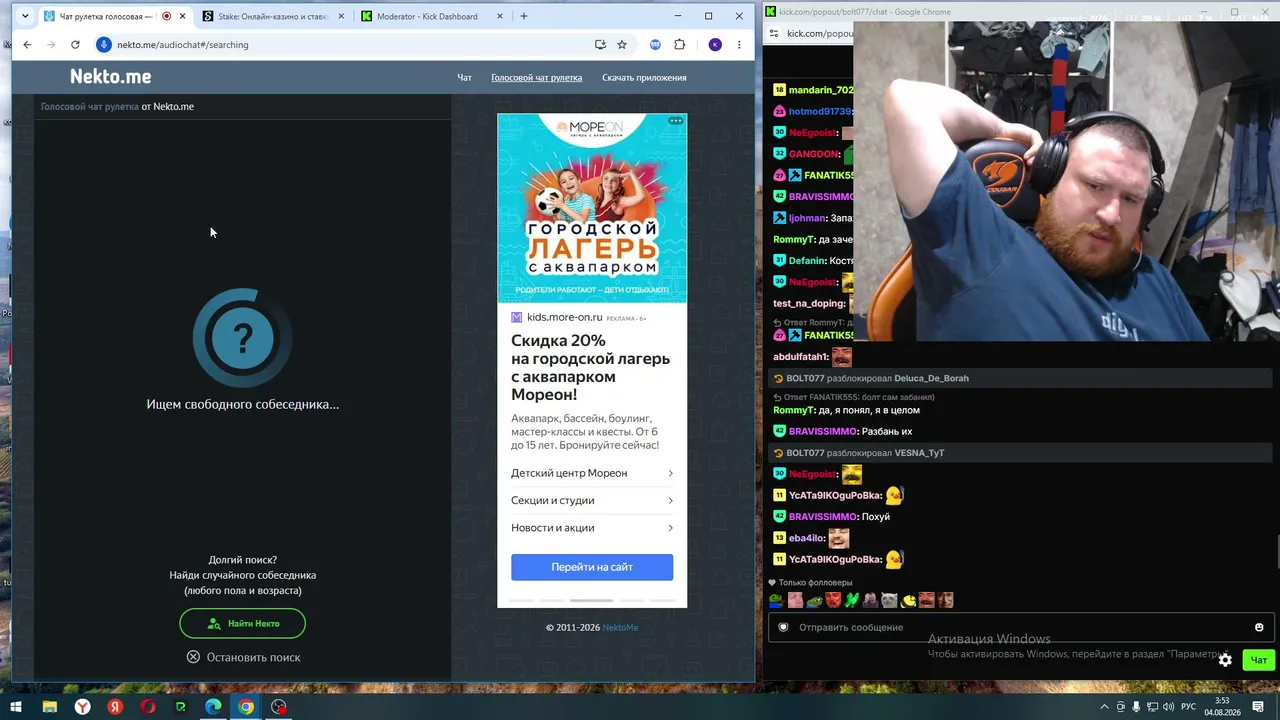Switch the РУС keyboard language indicator
This screenshot has width=1280, height=720.
(1188, 707)
